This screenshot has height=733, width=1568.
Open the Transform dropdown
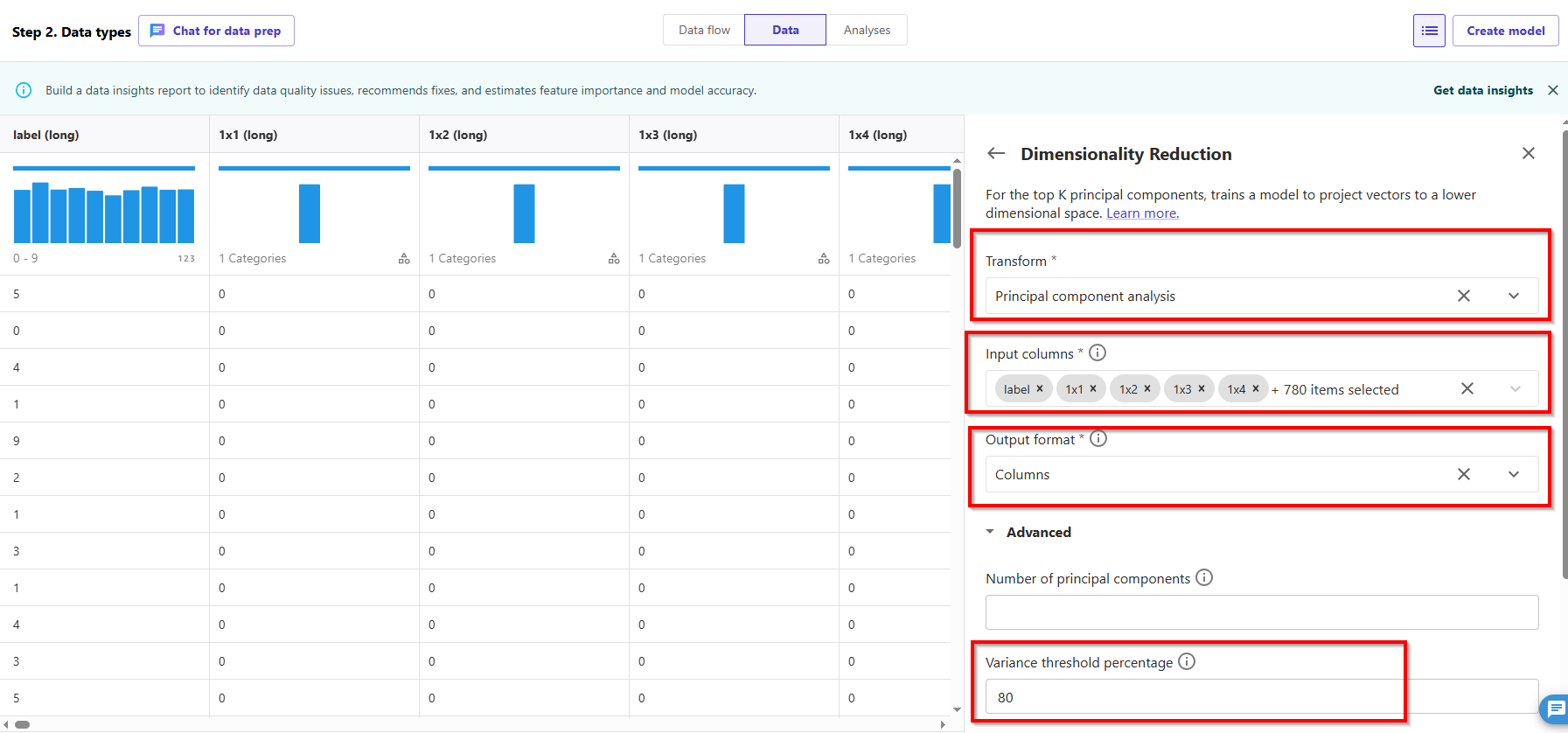(x=1514, y=297)
